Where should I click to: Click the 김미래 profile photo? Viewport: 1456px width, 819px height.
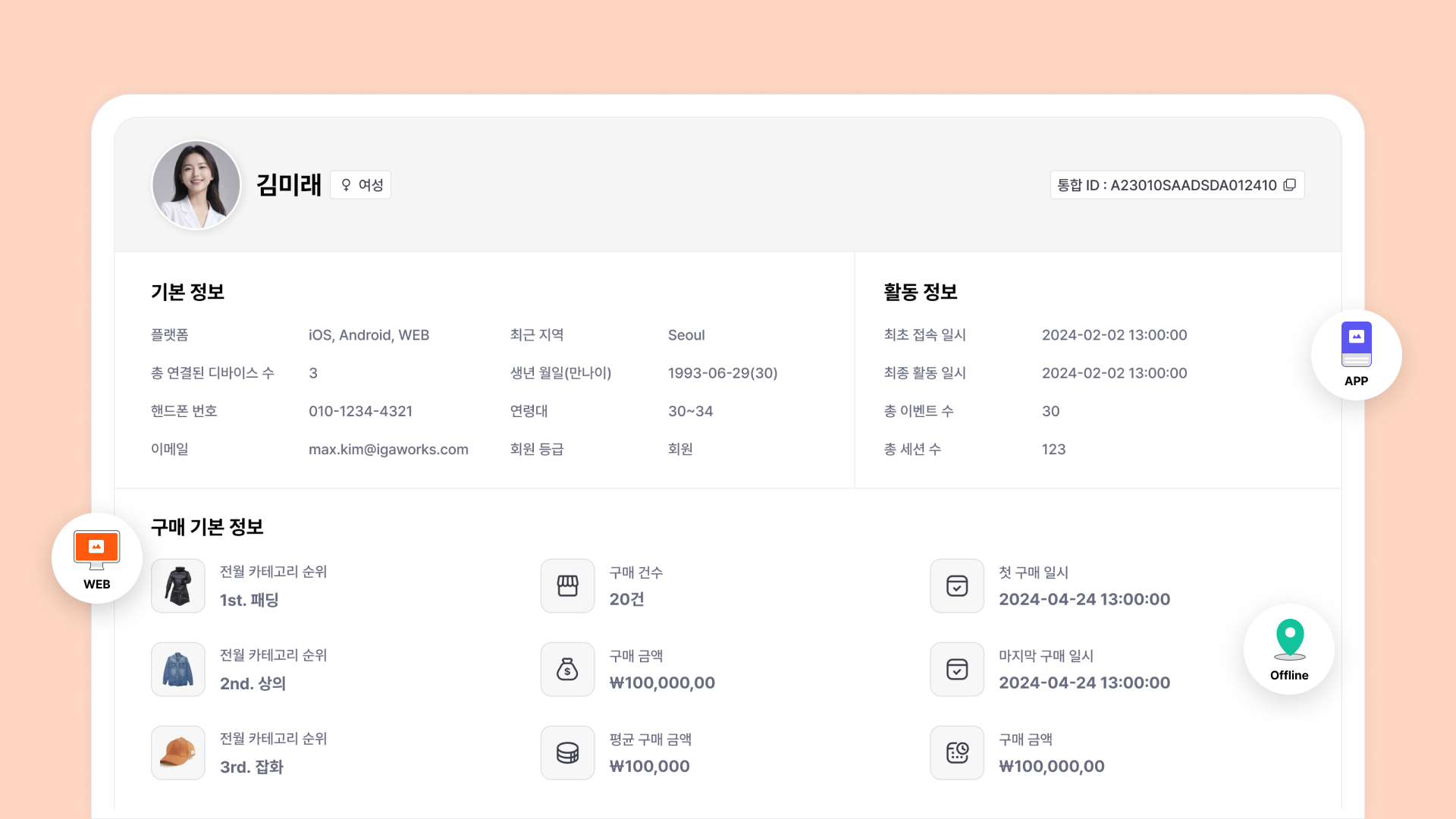pos(196,185)
